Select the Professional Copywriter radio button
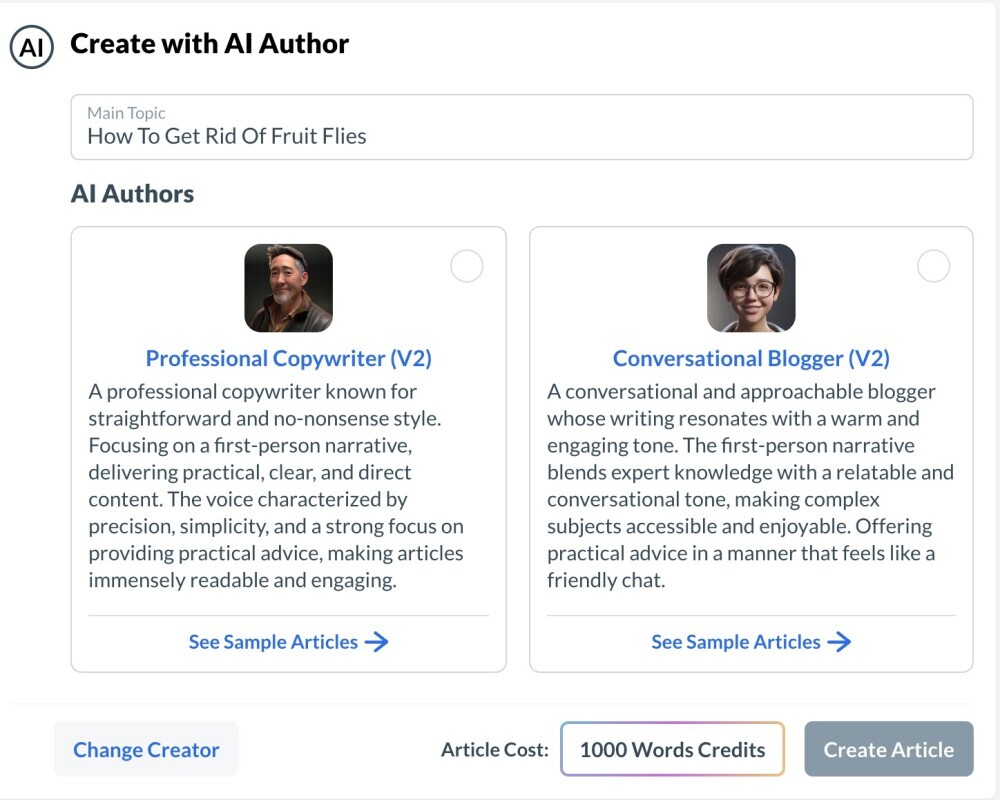 pos(466,266)
